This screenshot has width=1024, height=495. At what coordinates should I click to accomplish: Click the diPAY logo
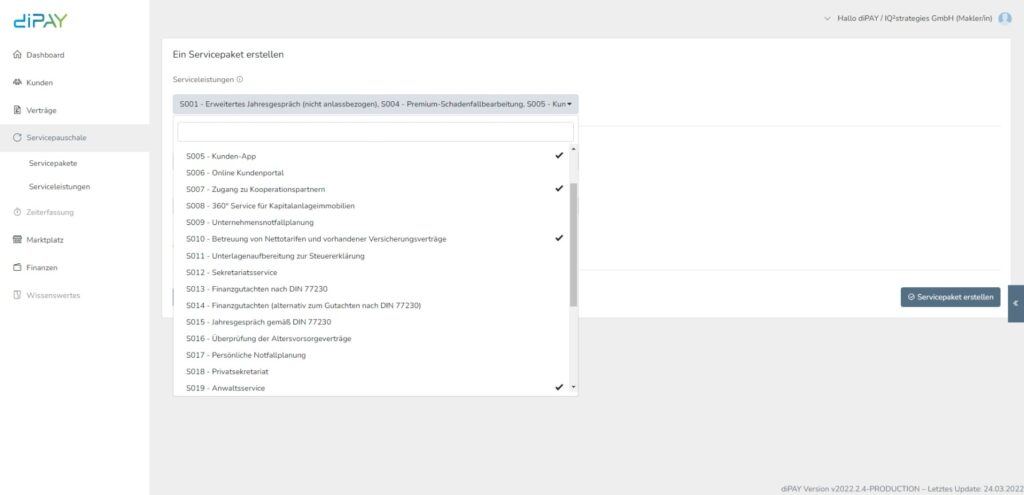(41, 20)
